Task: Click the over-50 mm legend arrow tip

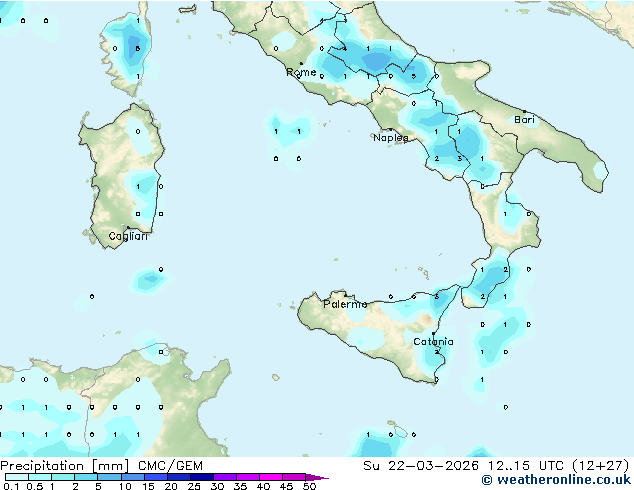Action: 317,477
